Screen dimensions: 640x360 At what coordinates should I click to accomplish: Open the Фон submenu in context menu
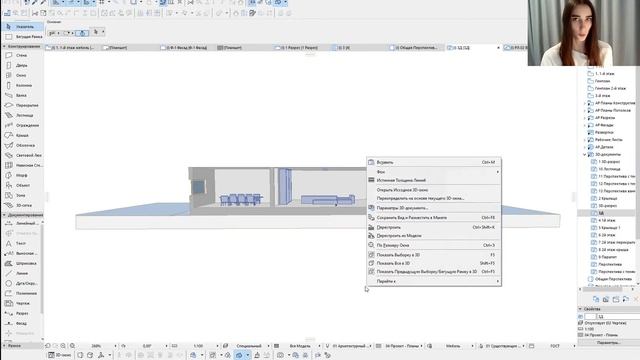[434, 172]
